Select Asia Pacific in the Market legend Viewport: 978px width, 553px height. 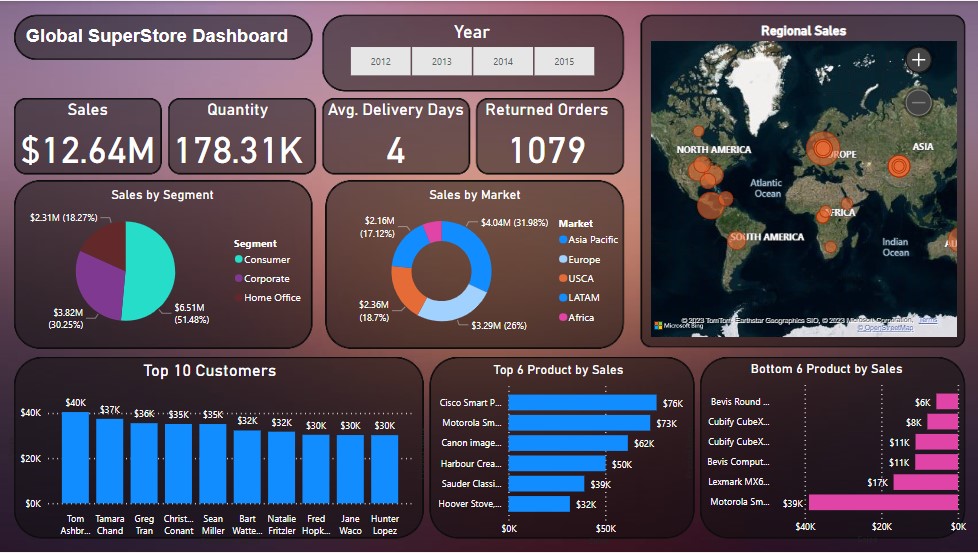point(594,240)
